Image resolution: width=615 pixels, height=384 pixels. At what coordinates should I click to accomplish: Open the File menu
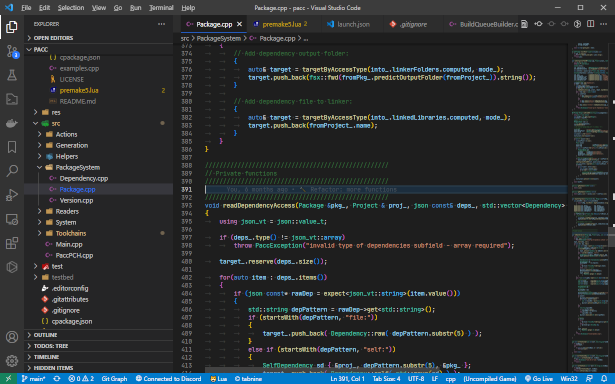(x=26, y=8)
